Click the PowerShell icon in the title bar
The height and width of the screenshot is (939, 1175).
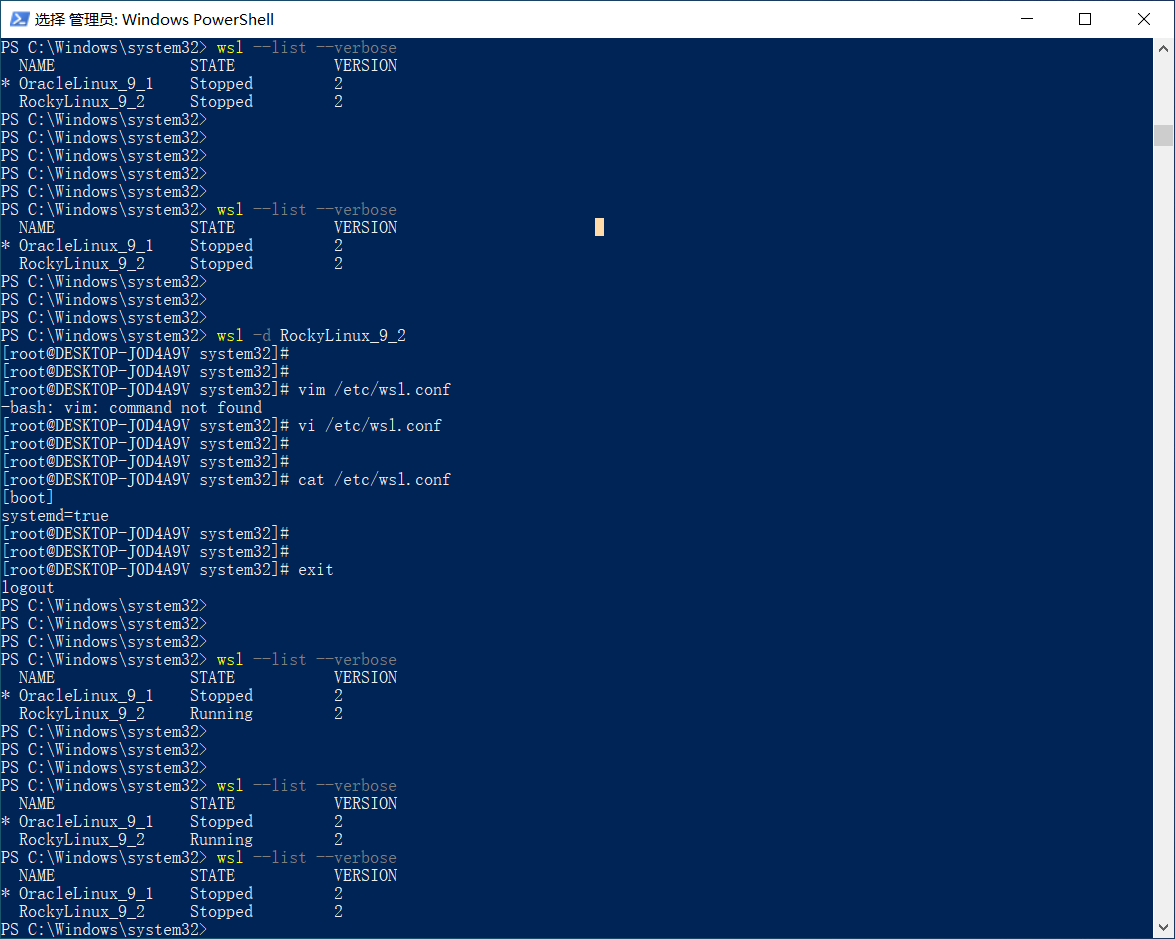(18, 19)
